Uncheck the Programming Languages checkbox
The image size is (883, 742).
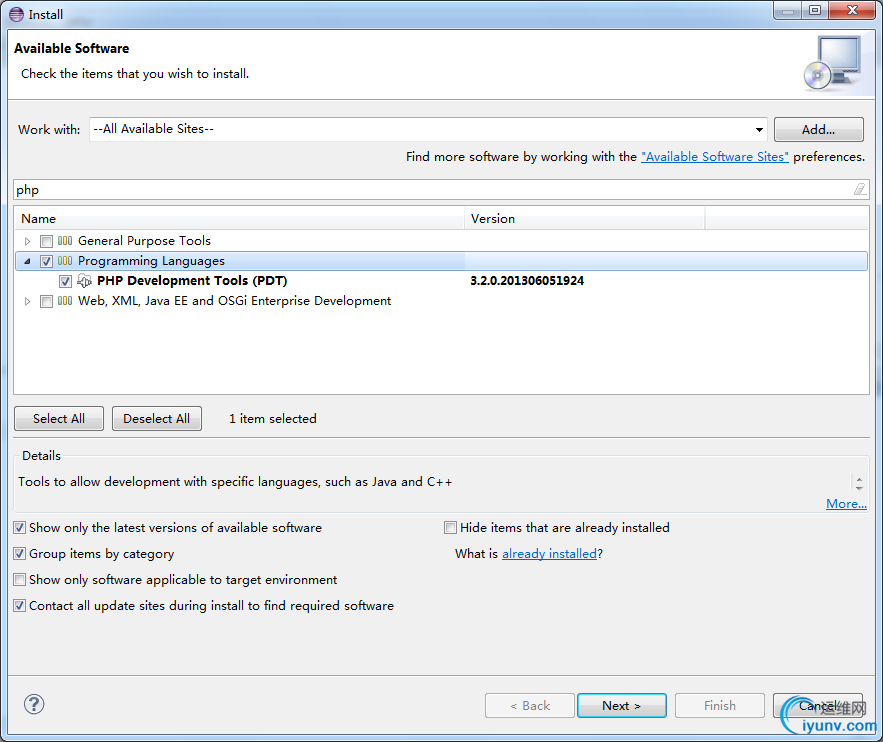[x=46, y=261]
